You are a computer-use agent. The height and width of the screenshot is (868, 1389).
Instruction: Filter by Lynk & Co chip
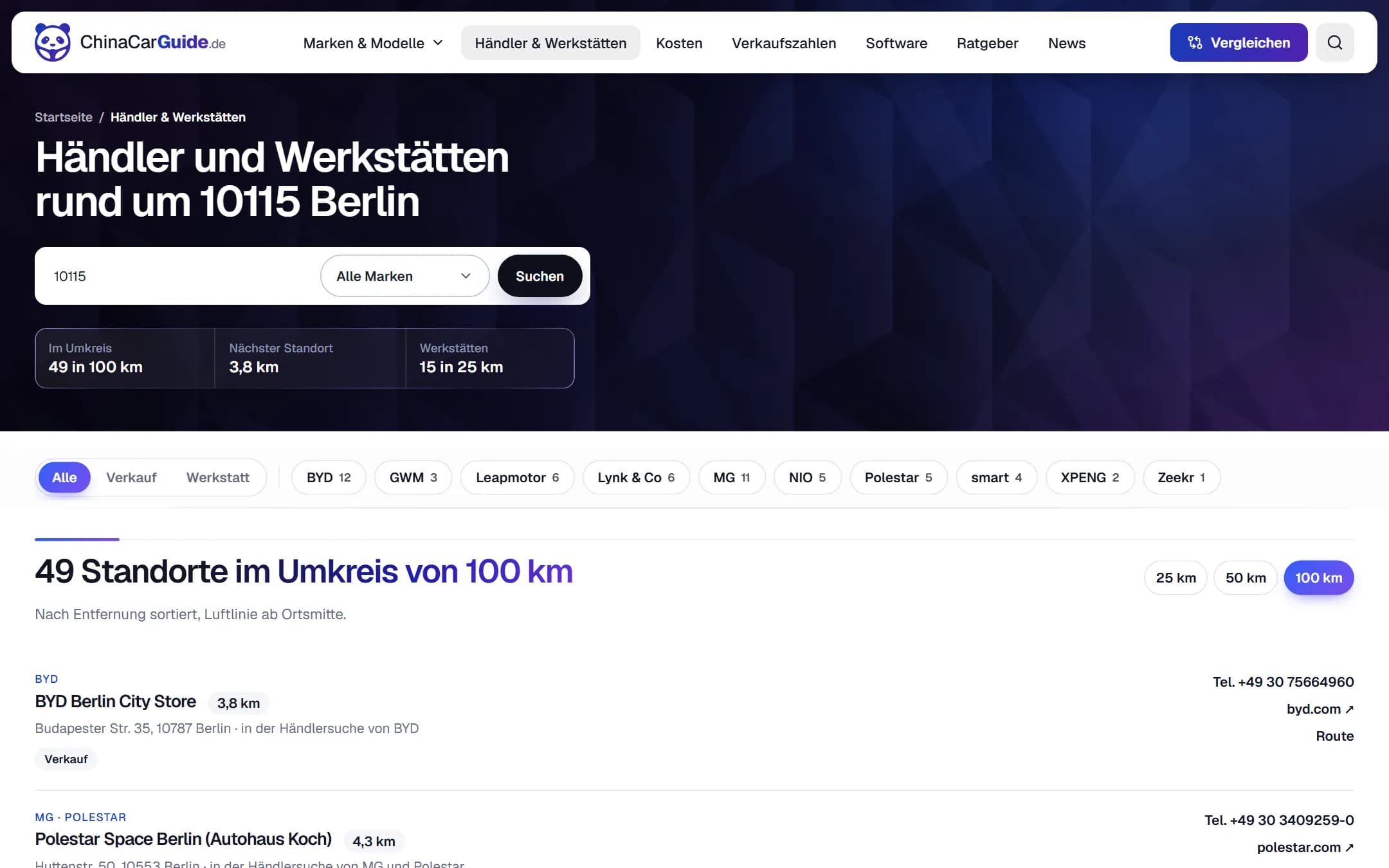tap(636, 477)
